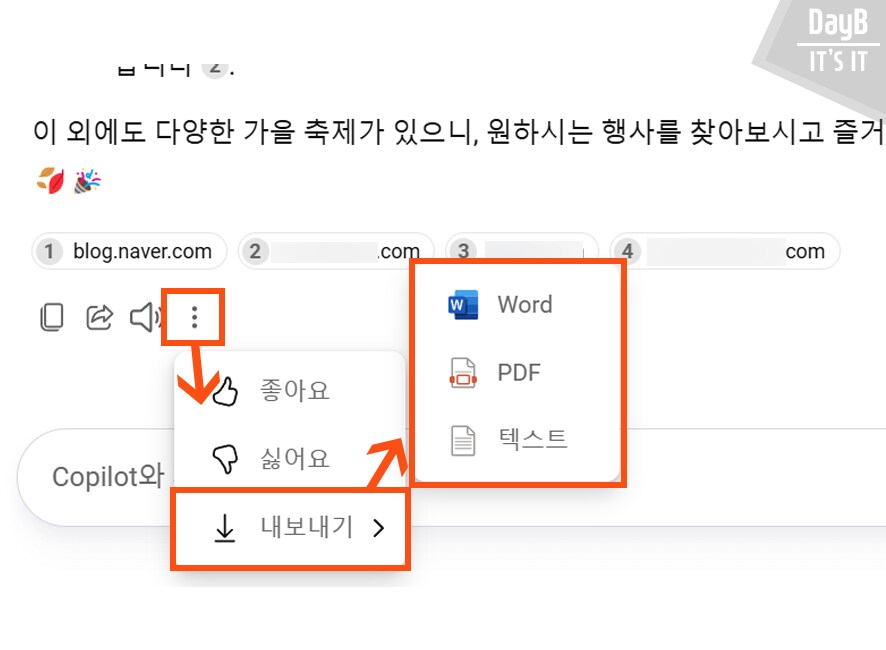Expand the 내보내기 submenu chevron

[378, 529]
